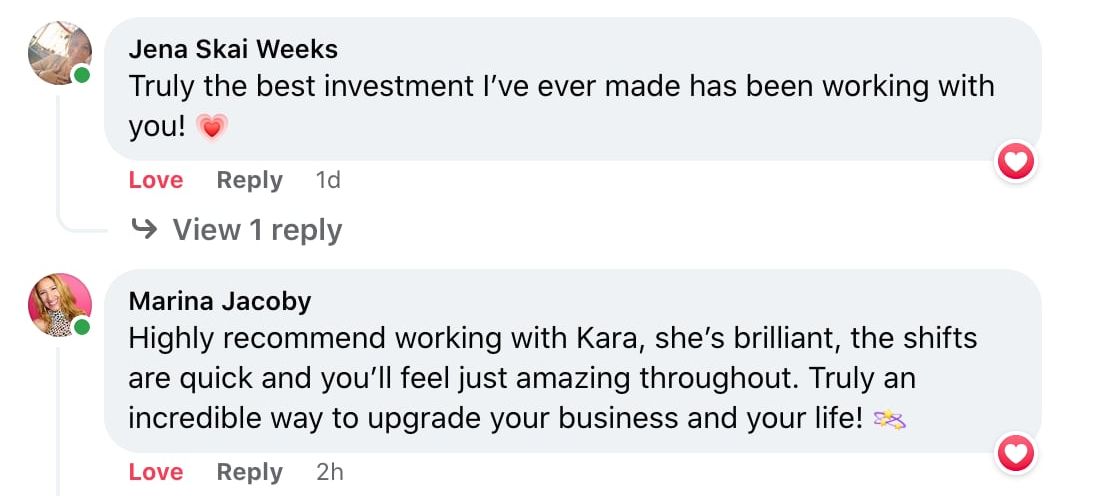Open Marina Jacoby's profile picture
Screen dimensions: 1109x496
coord(59,305)
